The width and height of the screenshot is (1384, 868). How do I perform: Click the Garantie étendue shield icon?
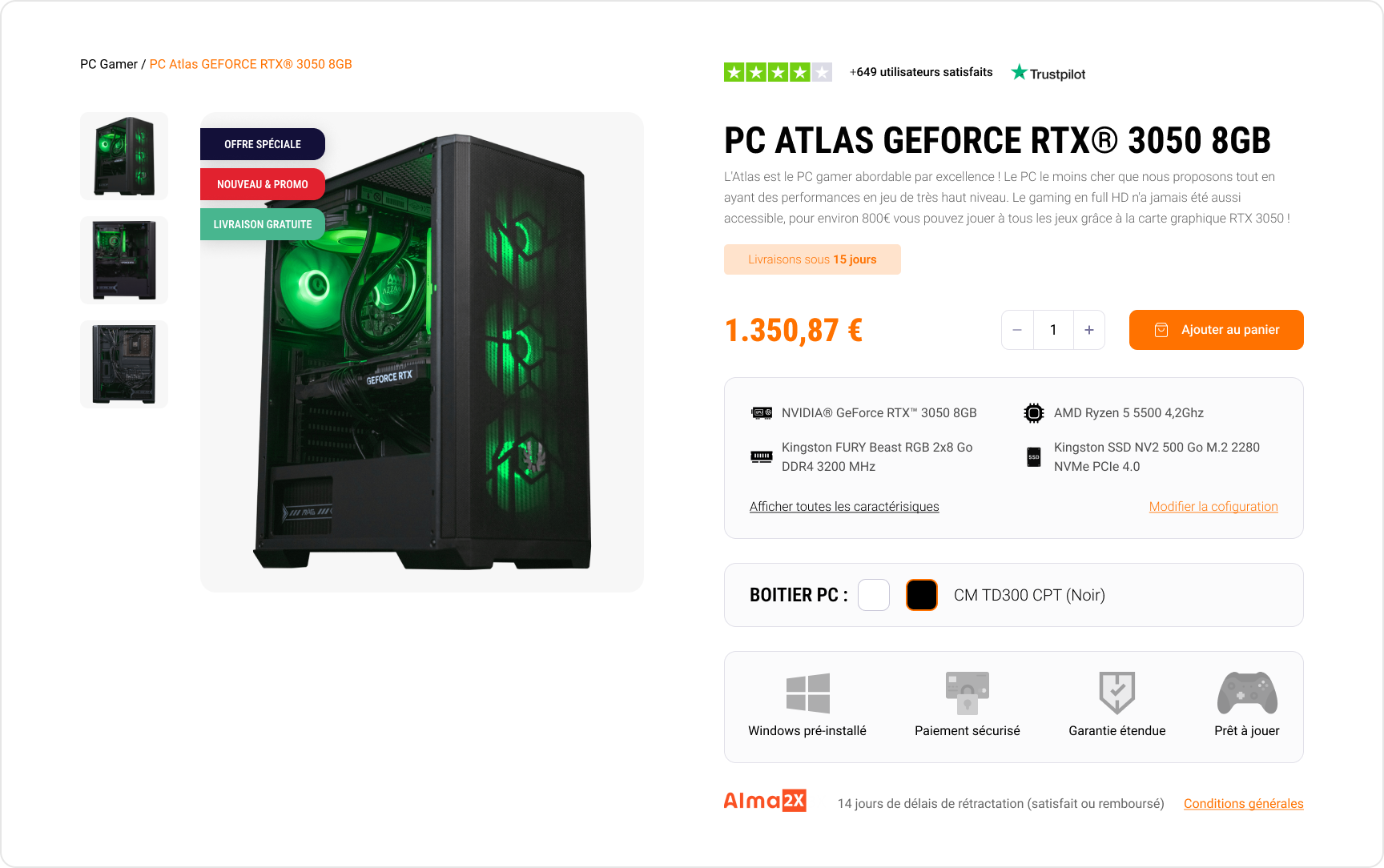(x=1117, y=693)
